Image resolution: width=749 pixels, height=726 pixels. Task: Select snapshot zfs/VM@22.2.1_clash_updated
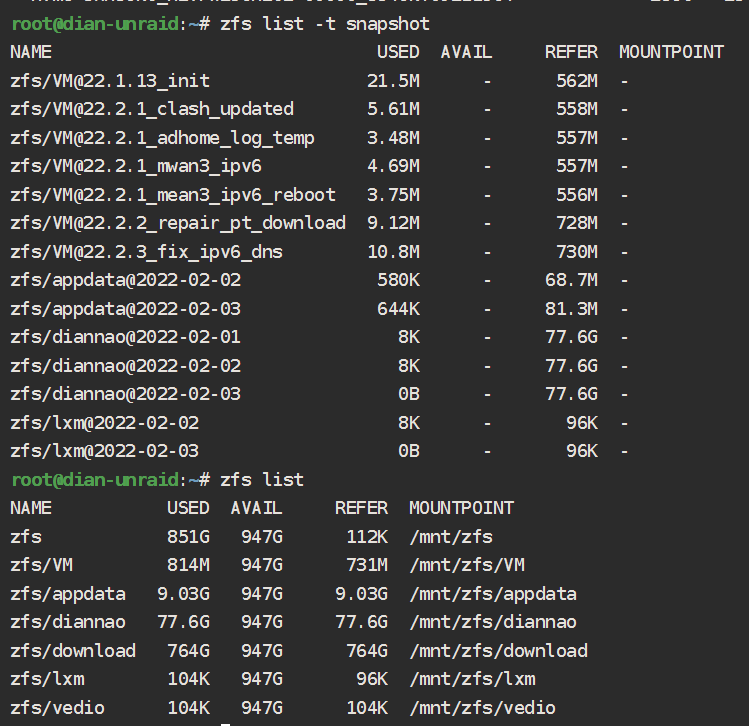(x=152, y=109)
